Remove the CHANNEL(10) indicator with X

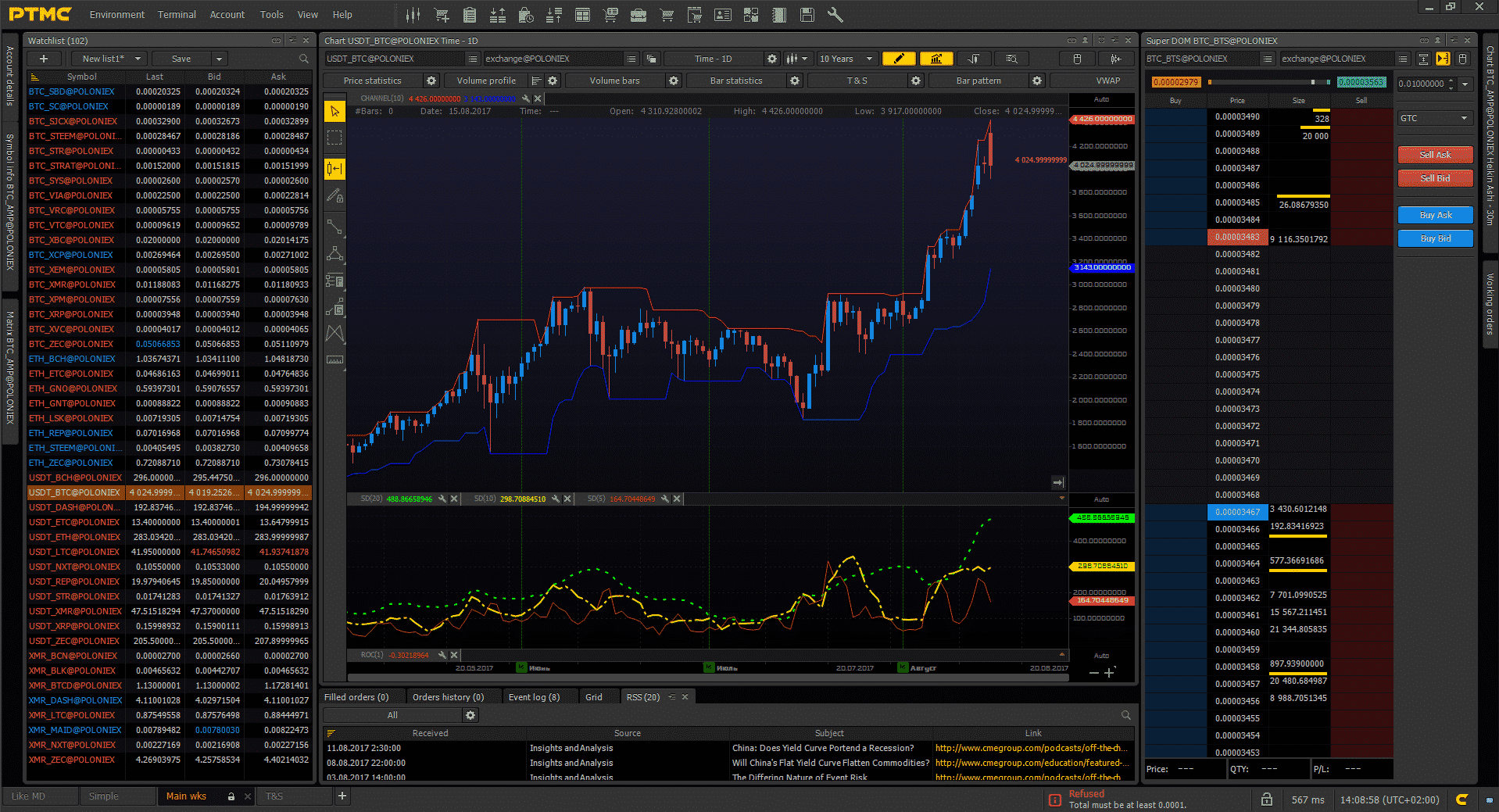[538, 99]
